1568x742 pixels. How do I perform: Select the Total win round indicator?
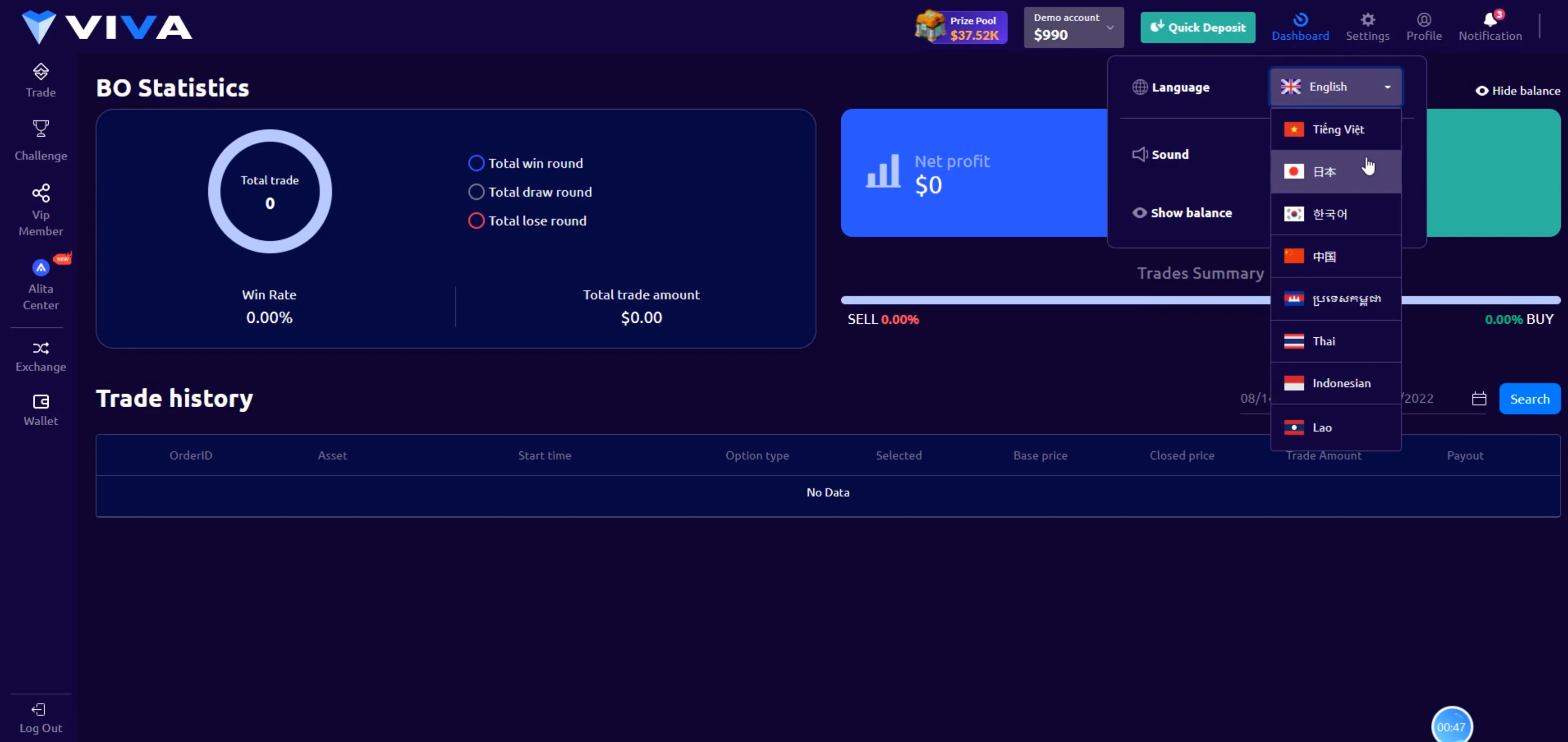(x=476, y=163)
